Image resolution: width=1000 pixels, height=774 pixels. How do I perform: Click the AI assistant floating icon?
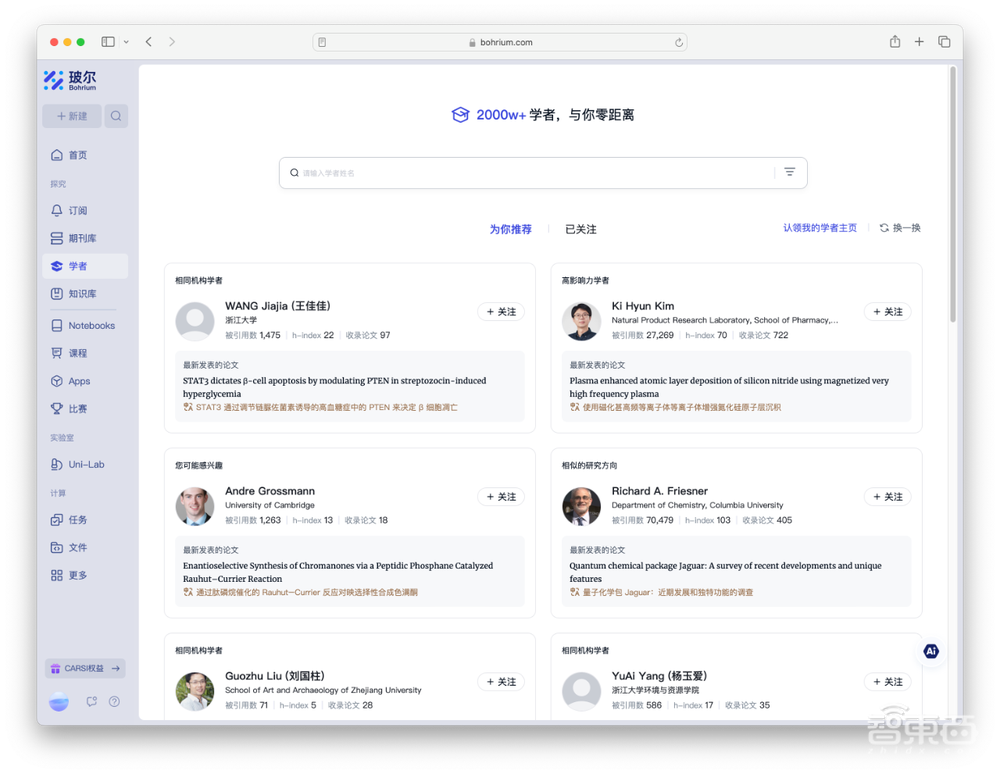(x=931, y=651)
